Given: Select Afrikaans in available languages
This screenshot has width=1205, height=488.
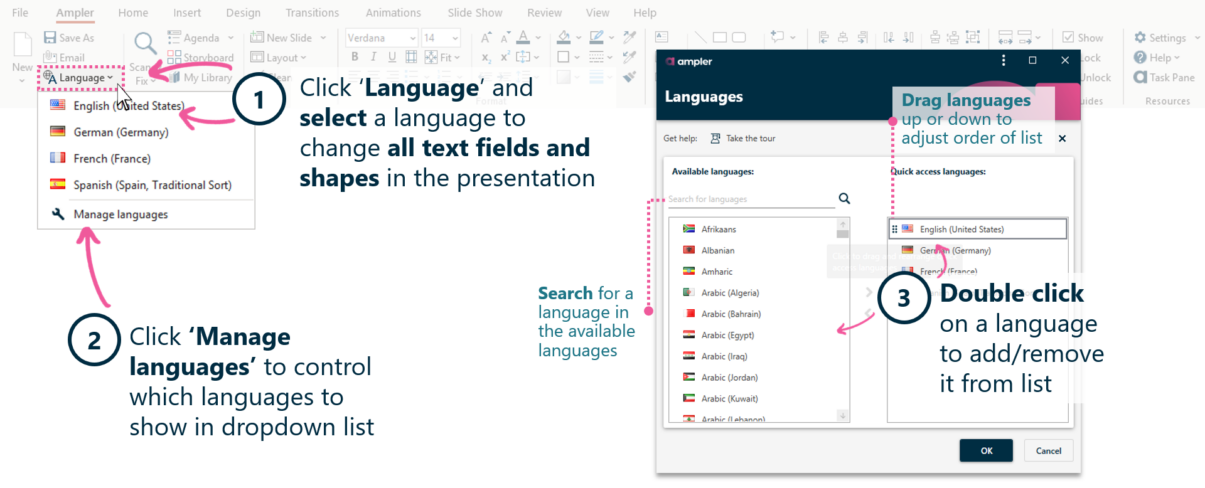Looking at the screenshot, I should pos(752,229).
